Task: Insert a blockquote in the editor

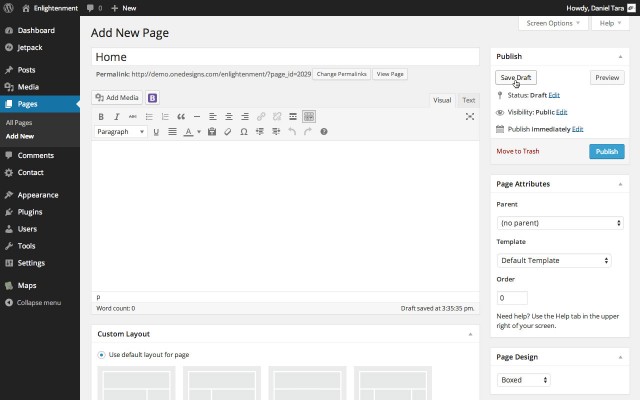Action: (x=181, y=117)
